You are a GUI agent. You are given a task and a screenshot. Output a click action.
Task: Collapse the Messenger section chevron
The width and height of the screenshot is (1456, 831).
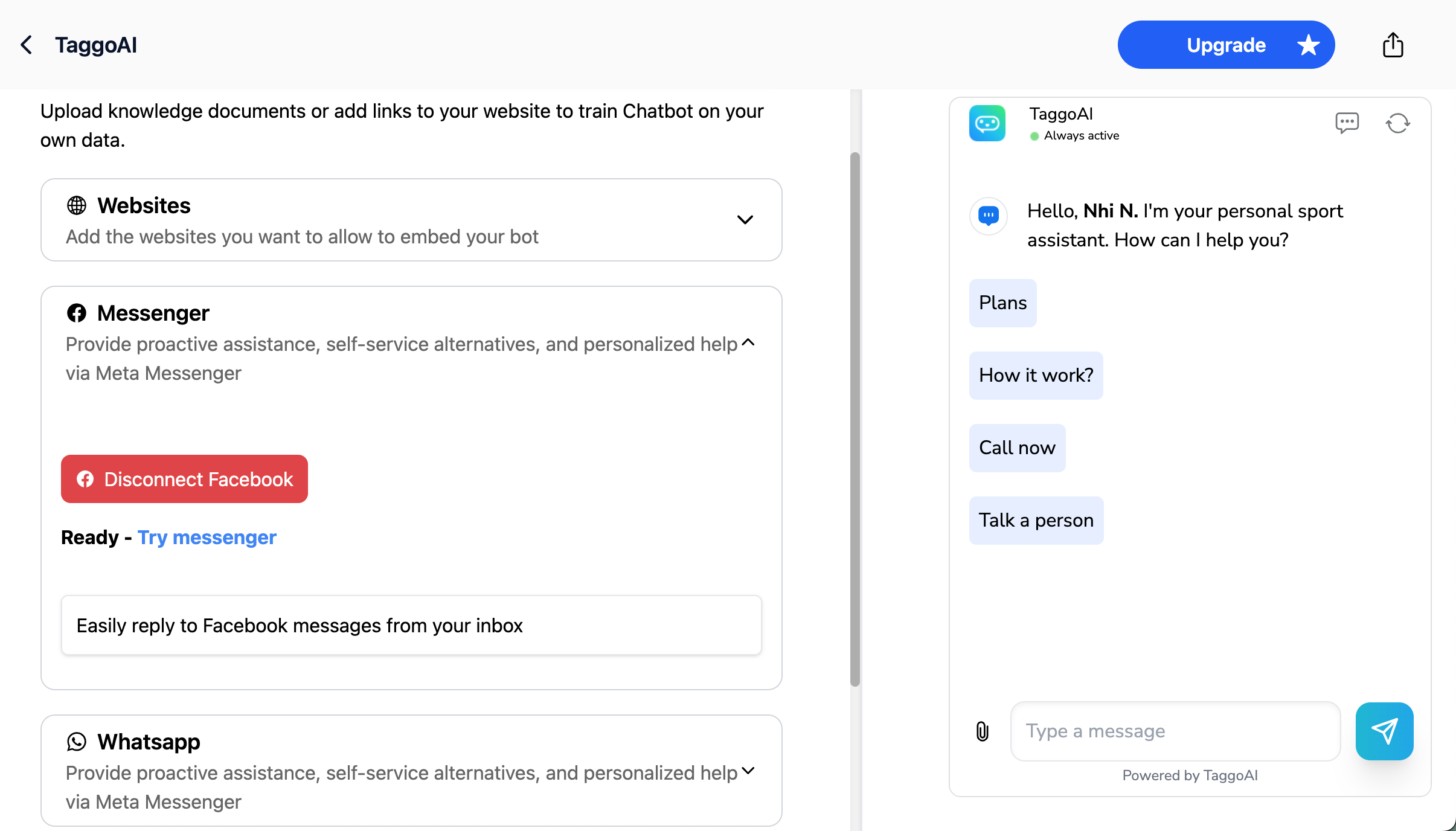pos(748,342)
